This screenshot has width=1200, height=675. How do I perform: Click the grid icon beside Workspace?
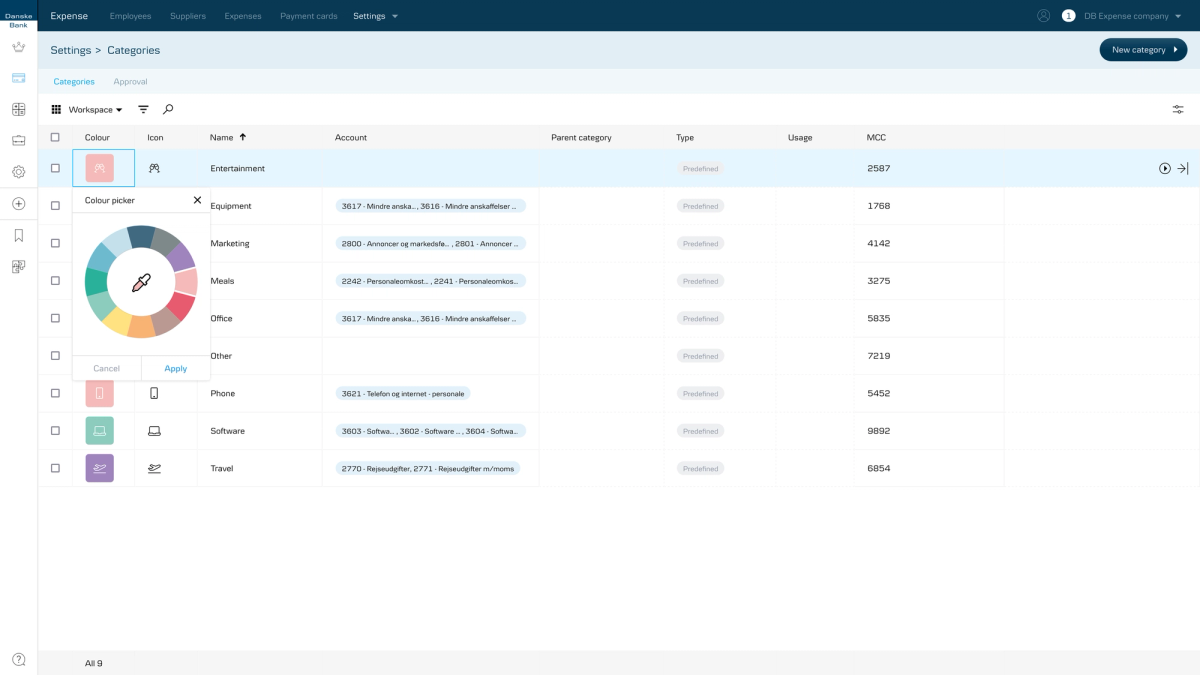pyautogui.click(x=56, y=109)
